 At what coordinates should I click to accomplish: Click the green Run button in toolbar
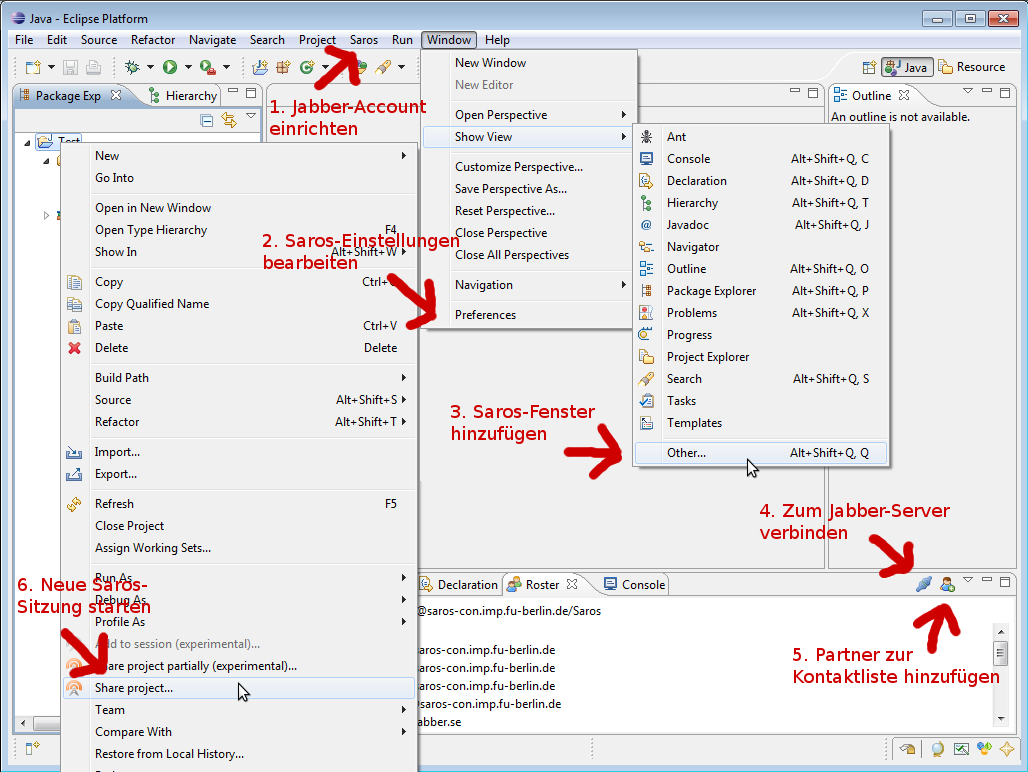170,67
